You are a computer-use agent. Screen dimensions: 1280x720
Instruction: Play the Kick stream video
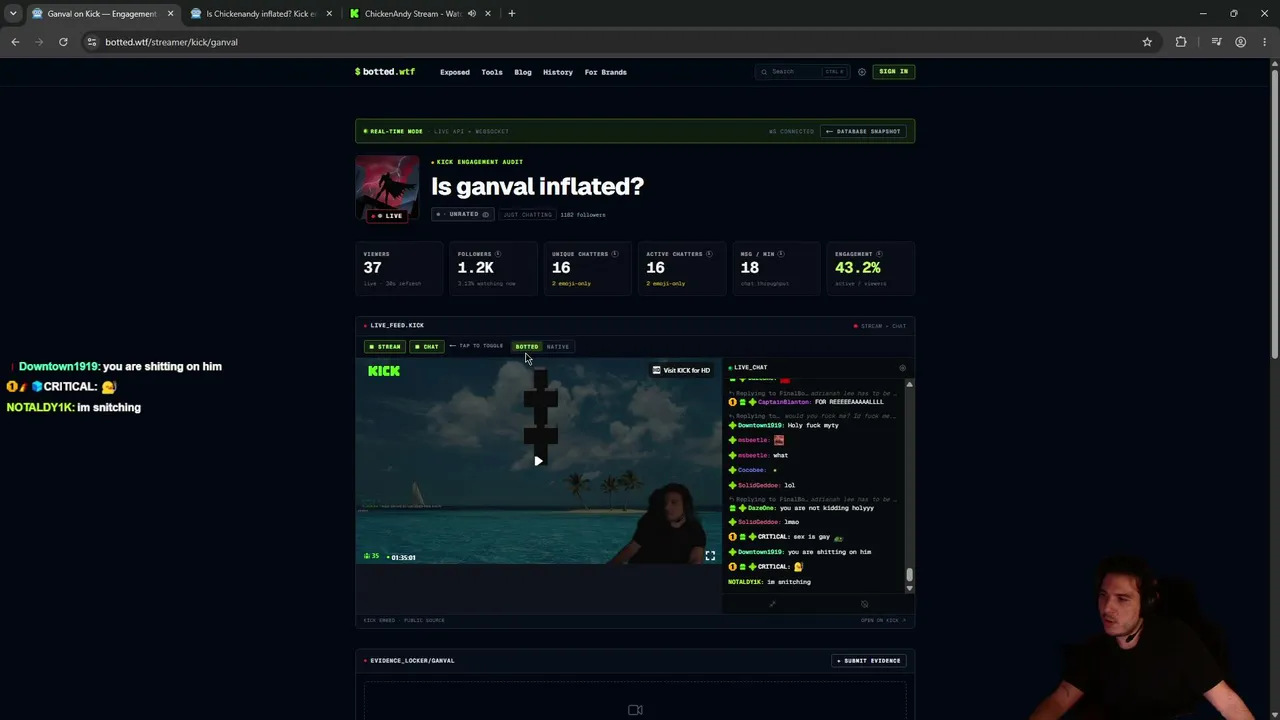pos(538,461)
